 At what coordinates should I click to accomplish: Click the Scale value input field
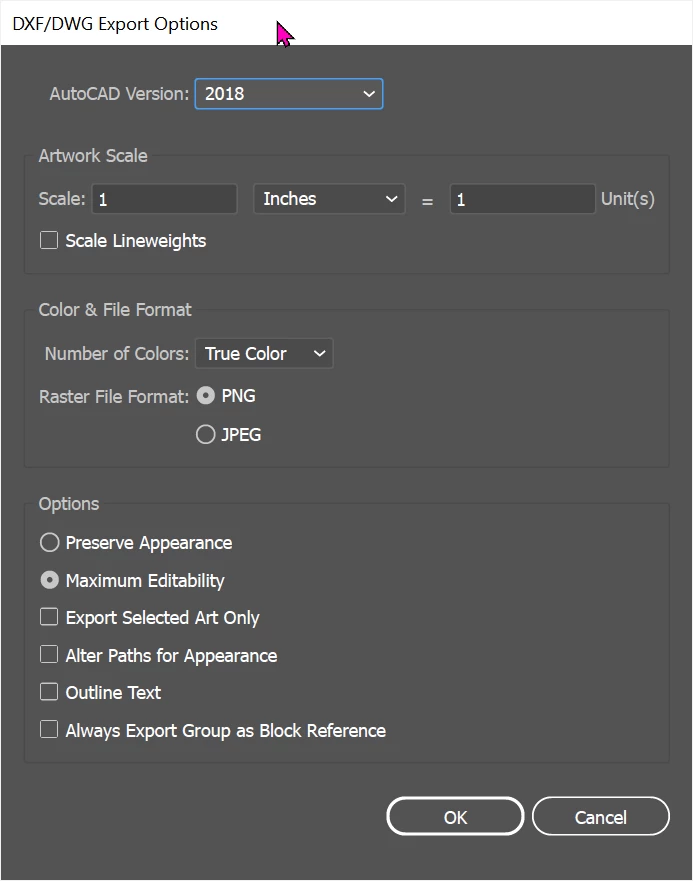click(x=164, y=199)
